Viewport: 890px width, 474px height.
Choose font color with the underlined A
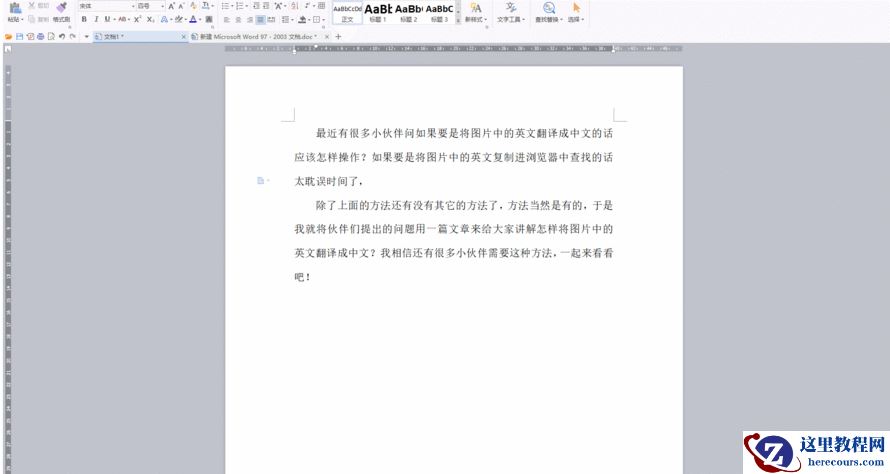pos(192,19)
